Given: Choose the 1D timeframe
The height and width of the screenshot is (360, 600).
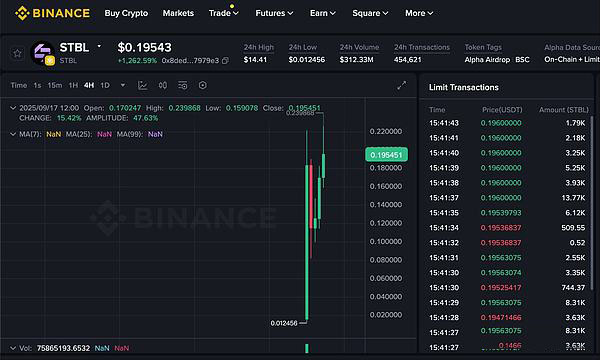Looking at the screenshot, I should [105, 85].
